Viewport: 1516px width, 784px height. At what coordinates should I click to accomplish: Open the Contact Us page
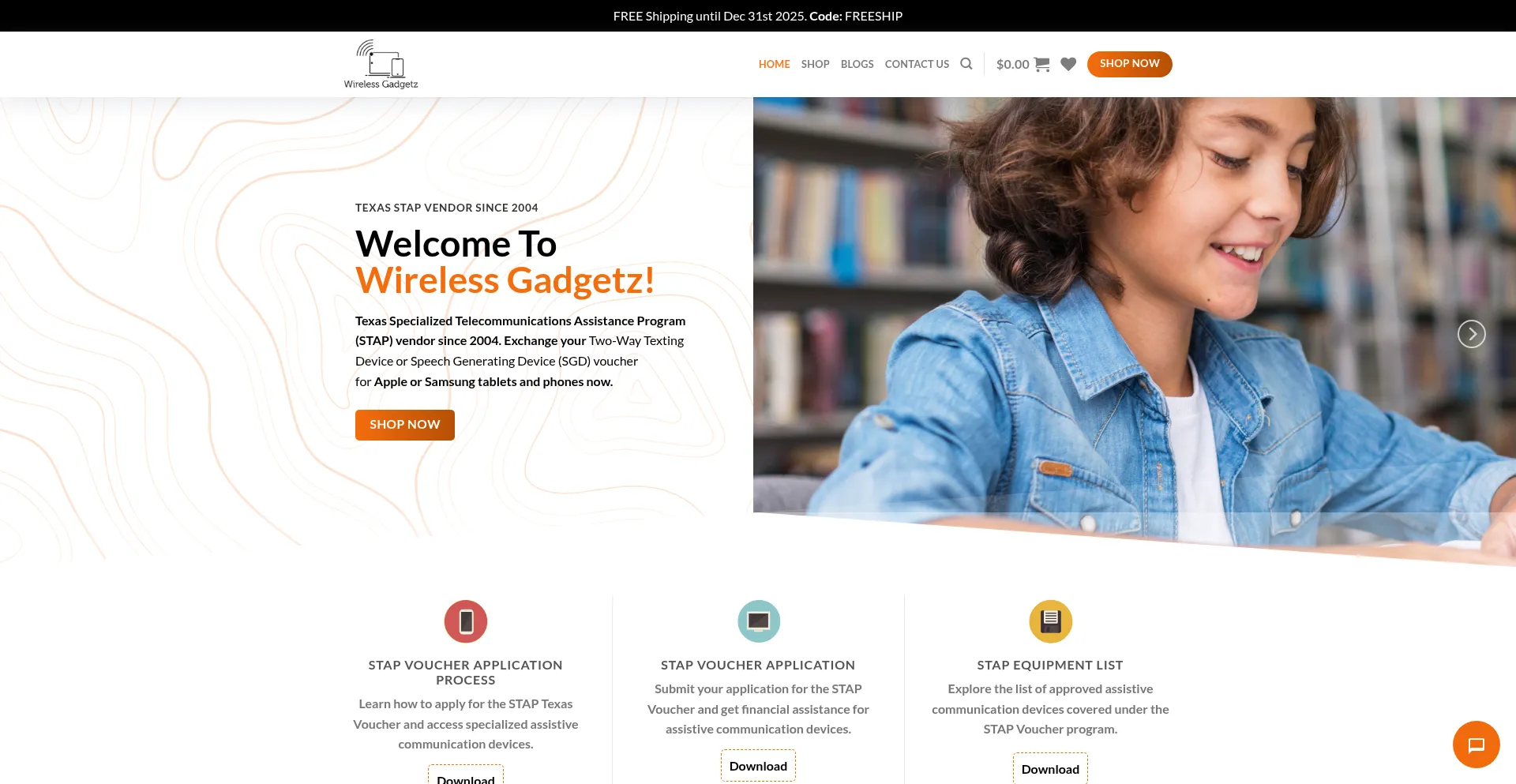(x=917, y=64)
